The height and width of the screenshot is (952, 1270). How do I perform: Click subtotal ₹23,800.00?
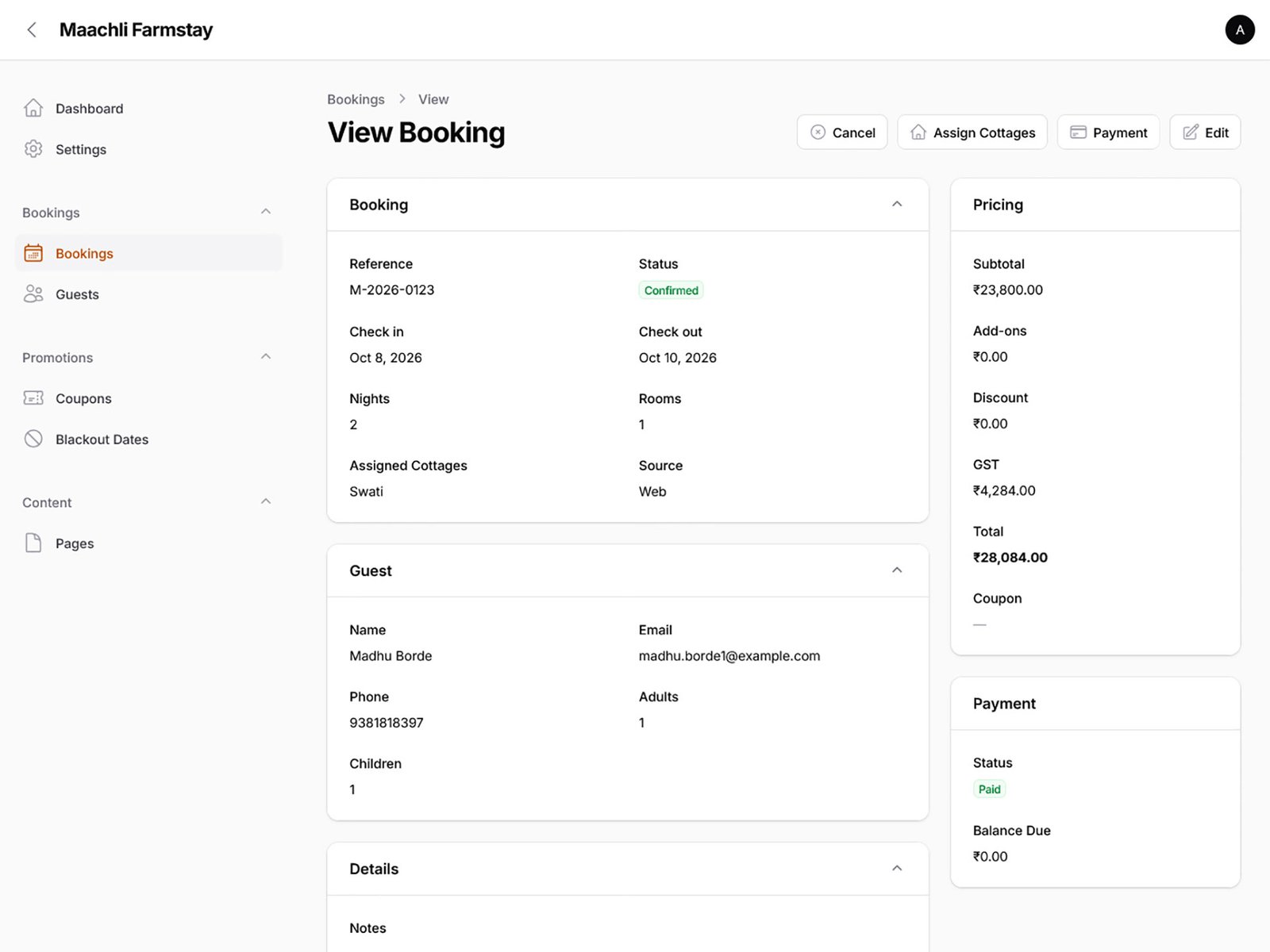click(1008, 290)
